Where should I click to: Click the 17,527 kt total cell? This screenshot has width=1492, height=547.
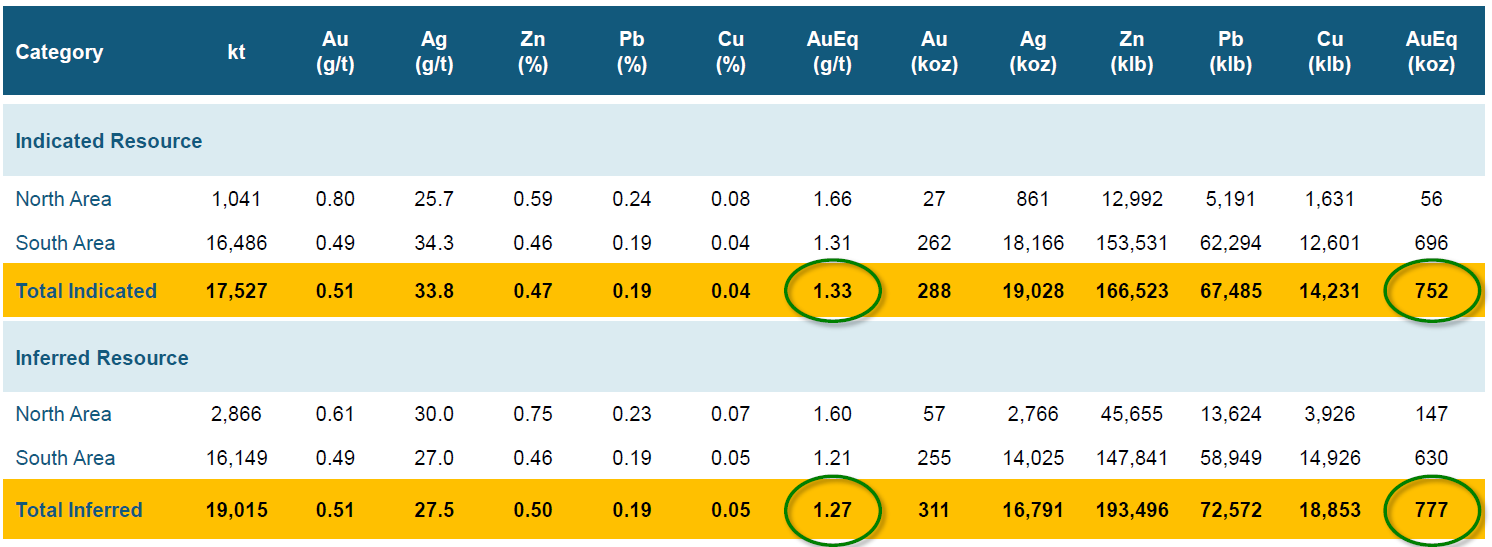click(x=236, y=291)
